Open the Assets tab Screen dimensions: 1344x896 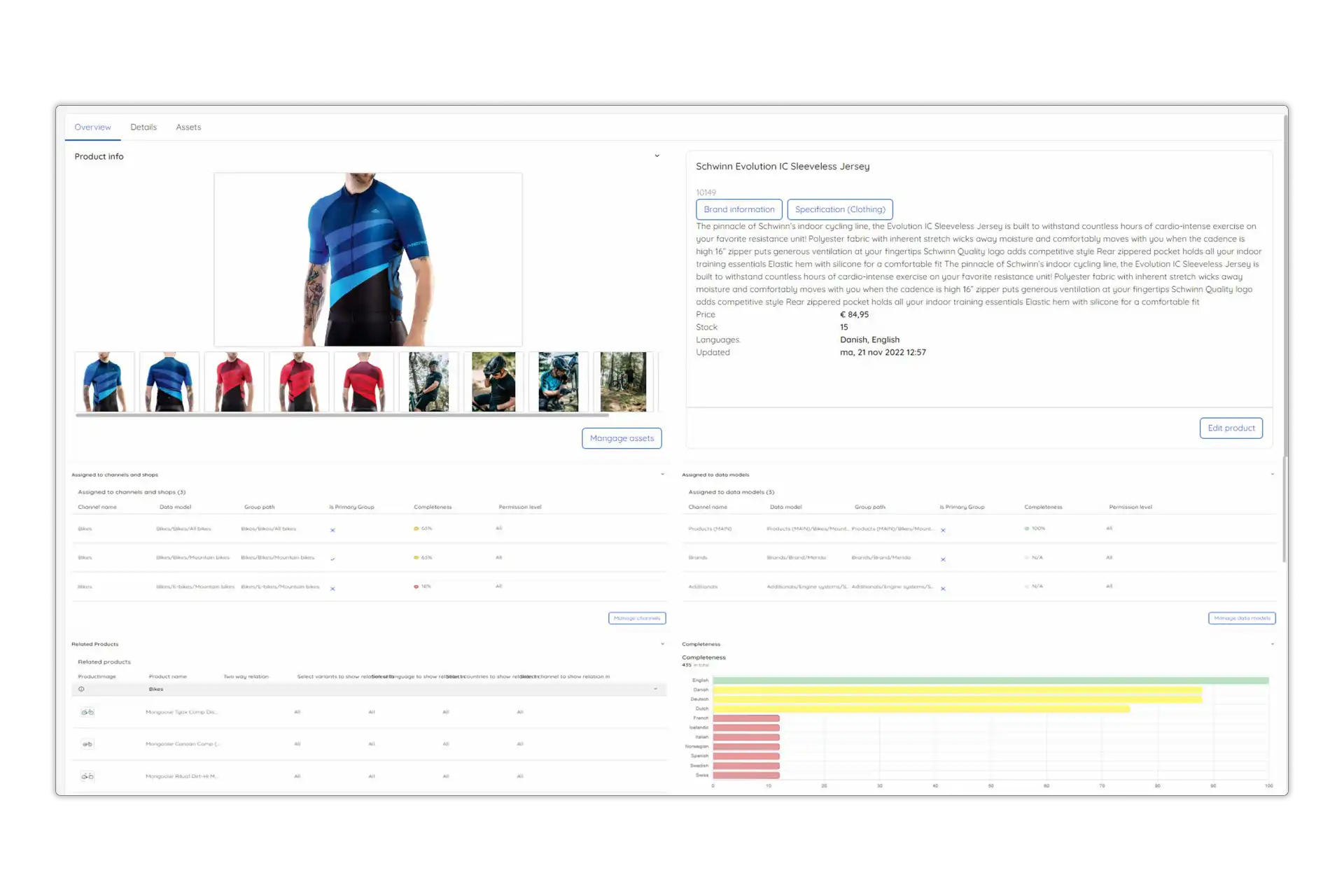(188, 127)
